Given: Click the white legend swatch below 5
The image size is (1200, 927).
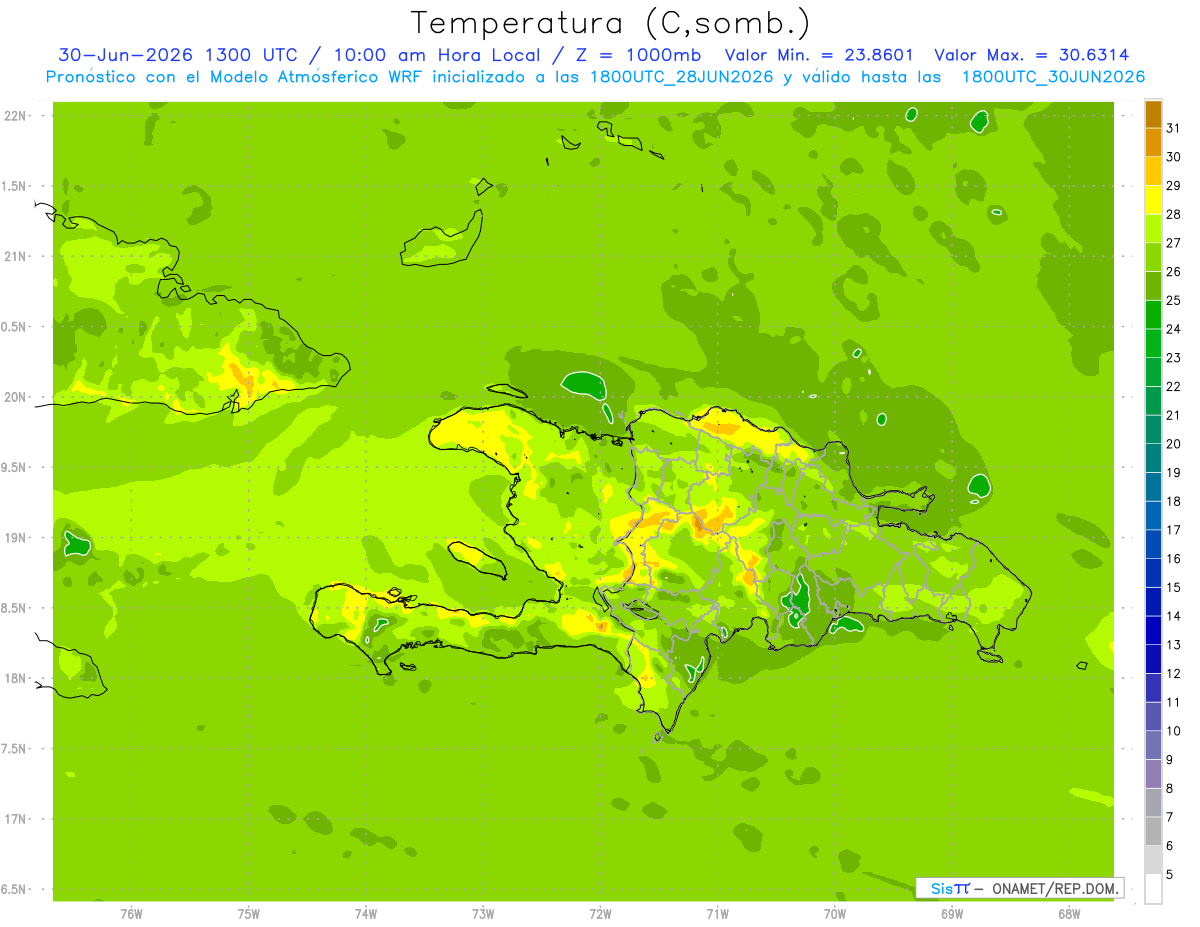Looking at the screenshot, I should point(1153,889).
